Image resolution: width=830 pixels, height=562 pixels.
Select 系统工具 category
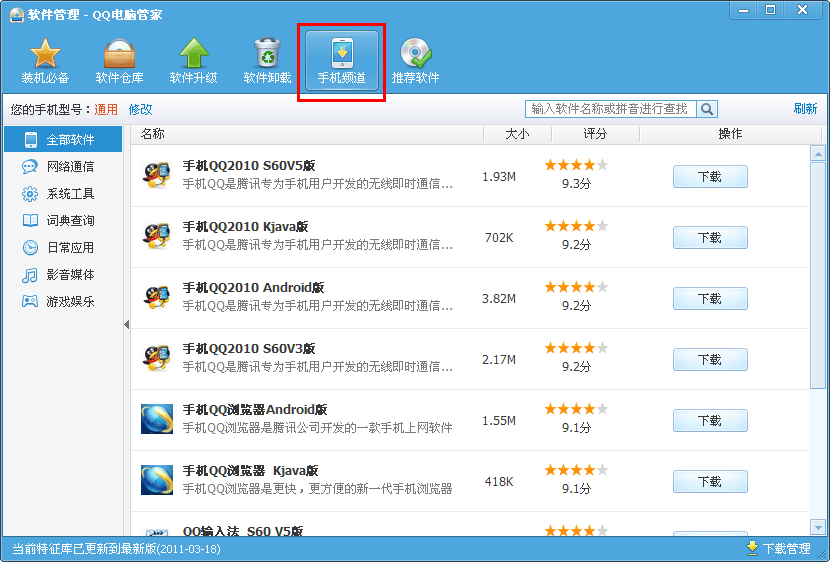[x=70, y=194]
